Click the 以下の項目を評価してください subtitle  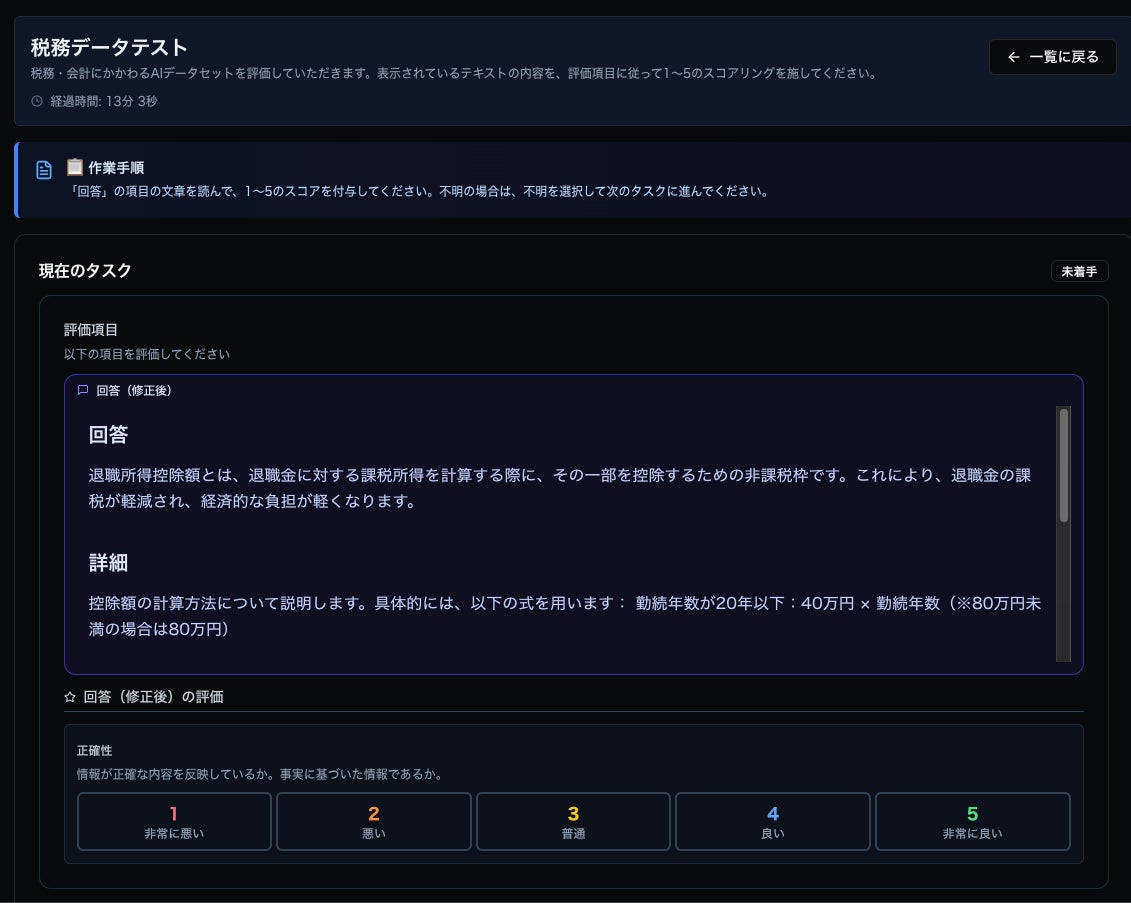[x=147, y=354]
